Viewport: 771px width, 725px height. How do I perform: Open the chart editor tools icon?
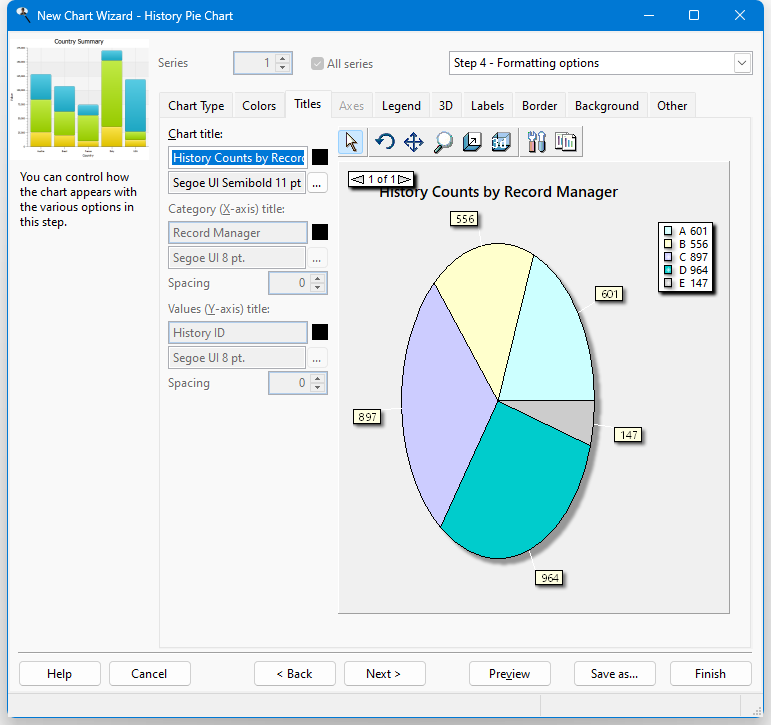[x=536, y=142]
